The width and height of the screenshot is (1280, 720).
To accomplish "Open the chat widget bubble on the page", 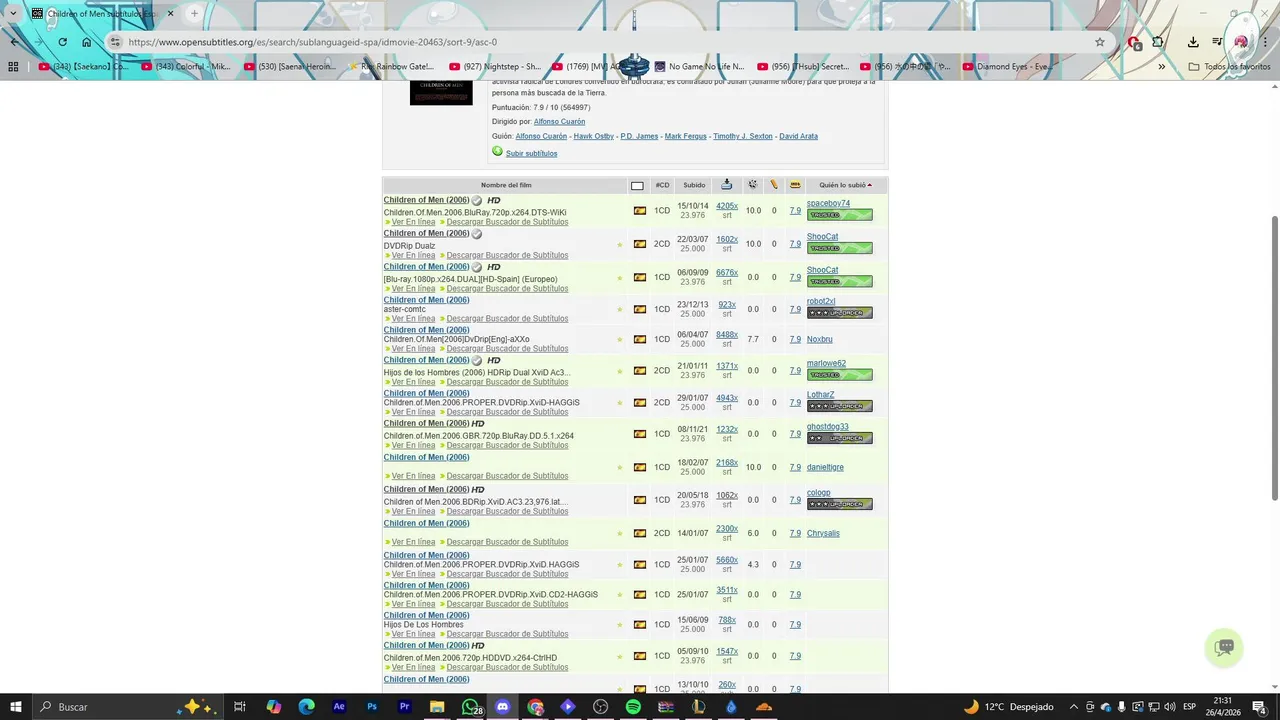I will (x=1224, y=647).
